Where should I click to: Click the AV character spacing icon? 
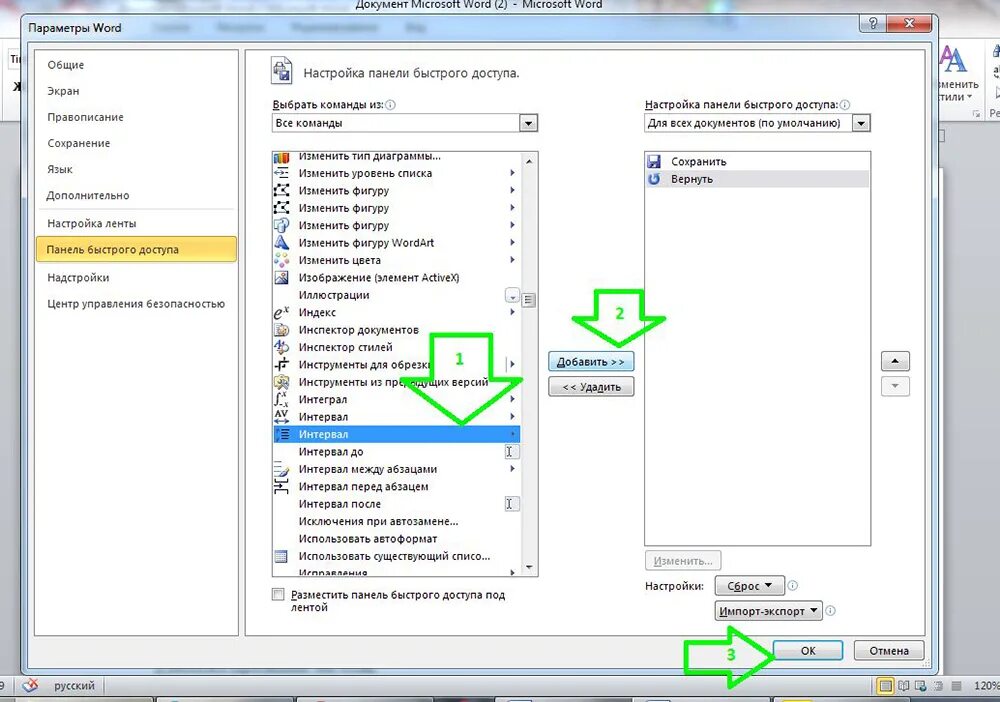pos(281,416)
